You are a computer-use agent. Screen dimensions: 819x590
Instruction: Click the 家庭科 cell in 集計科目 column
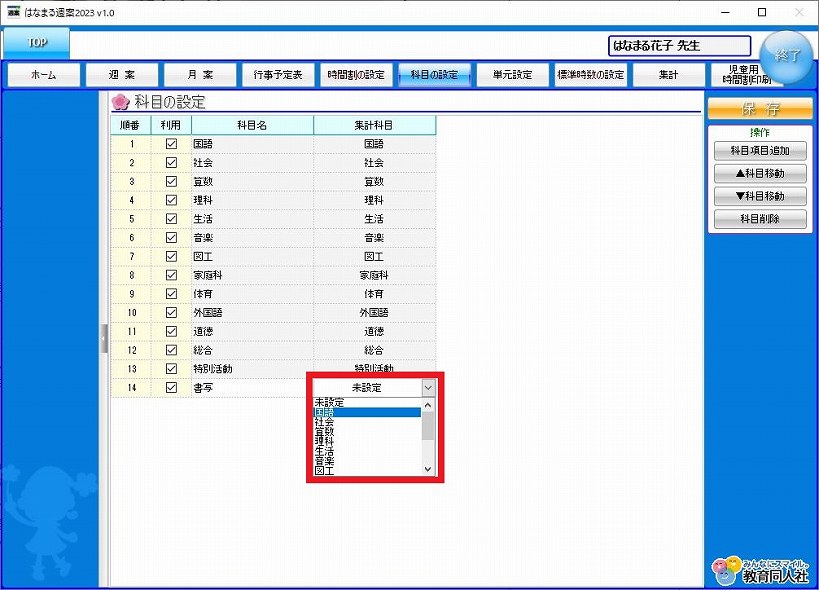click(x=375, y=275)
